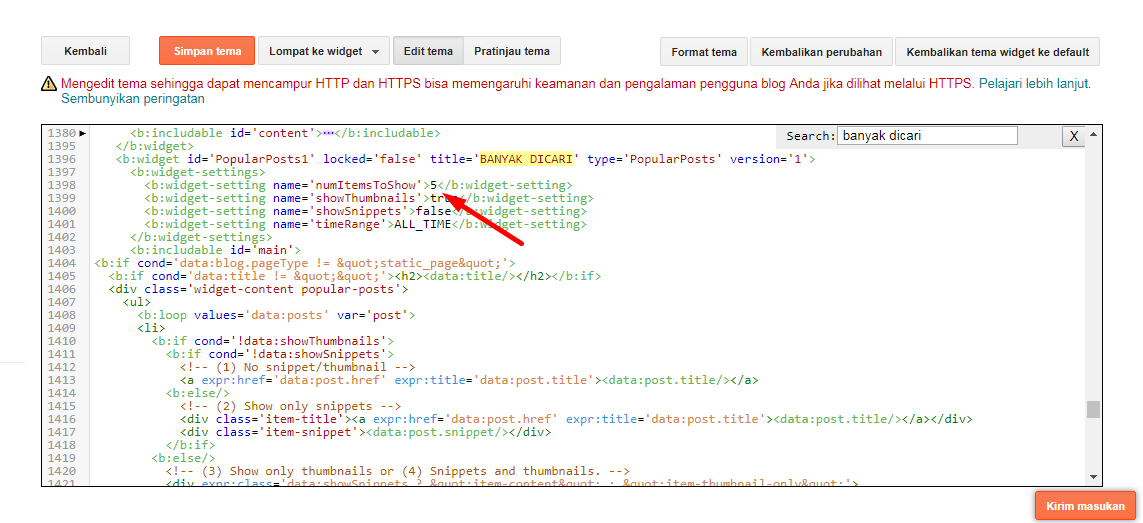1143x523 pixels.
Task: Click Kembalikan tema widget ke default
Action: tap(997, 52)
